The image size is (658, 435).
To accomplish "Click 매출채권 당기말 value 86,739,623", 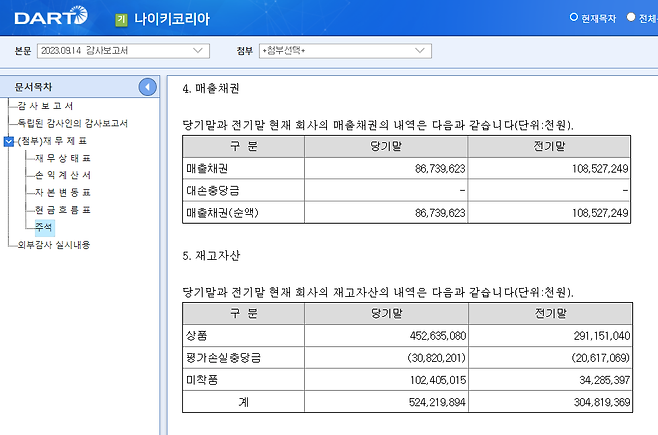I will (x=440, y=169).
